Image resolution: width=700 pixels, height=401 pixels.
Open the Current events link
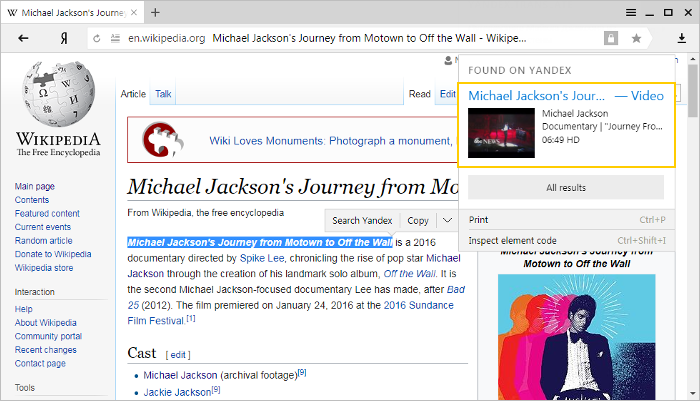[42, 227]
